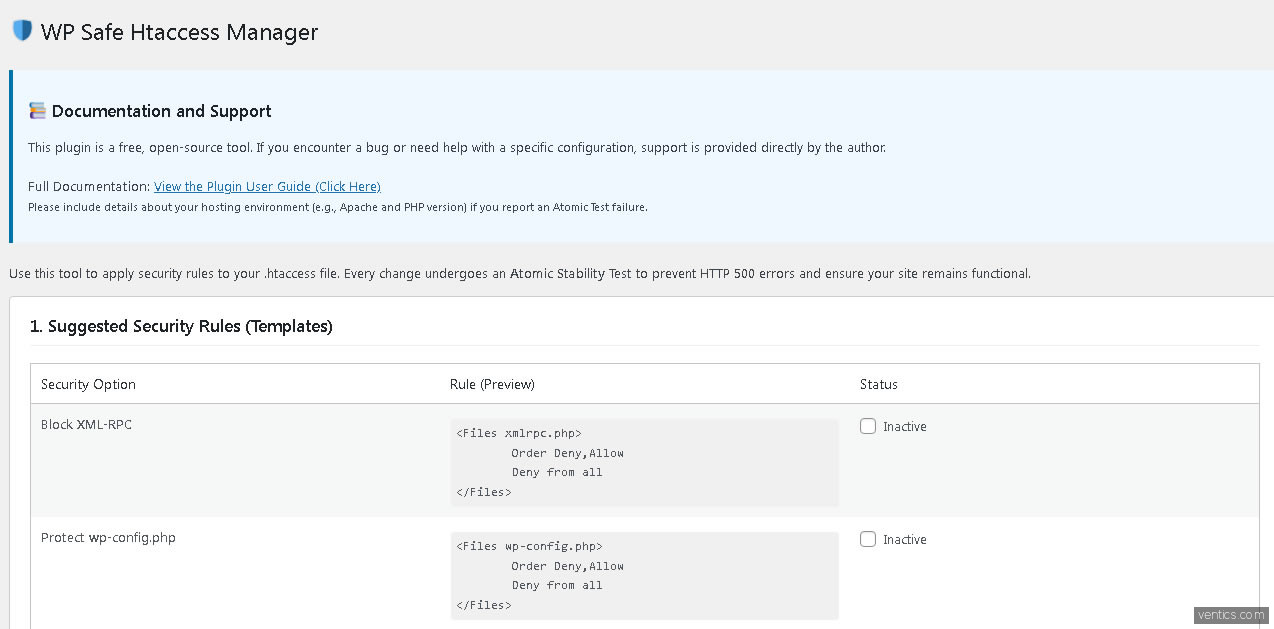Click the Atomic Stability Test description paragraph

[519, 273]
